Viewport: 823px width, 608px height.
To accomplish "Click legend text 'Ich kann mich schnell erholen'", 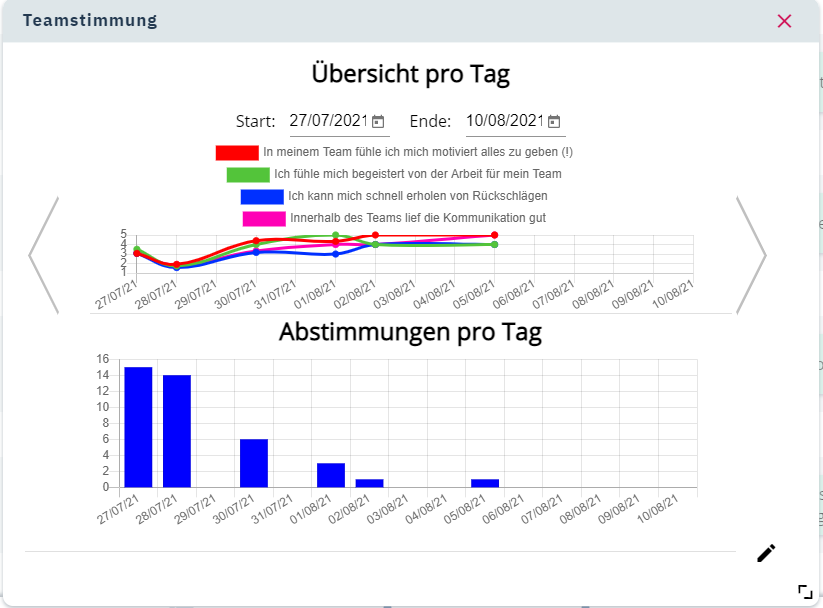I will coord(366,196).
